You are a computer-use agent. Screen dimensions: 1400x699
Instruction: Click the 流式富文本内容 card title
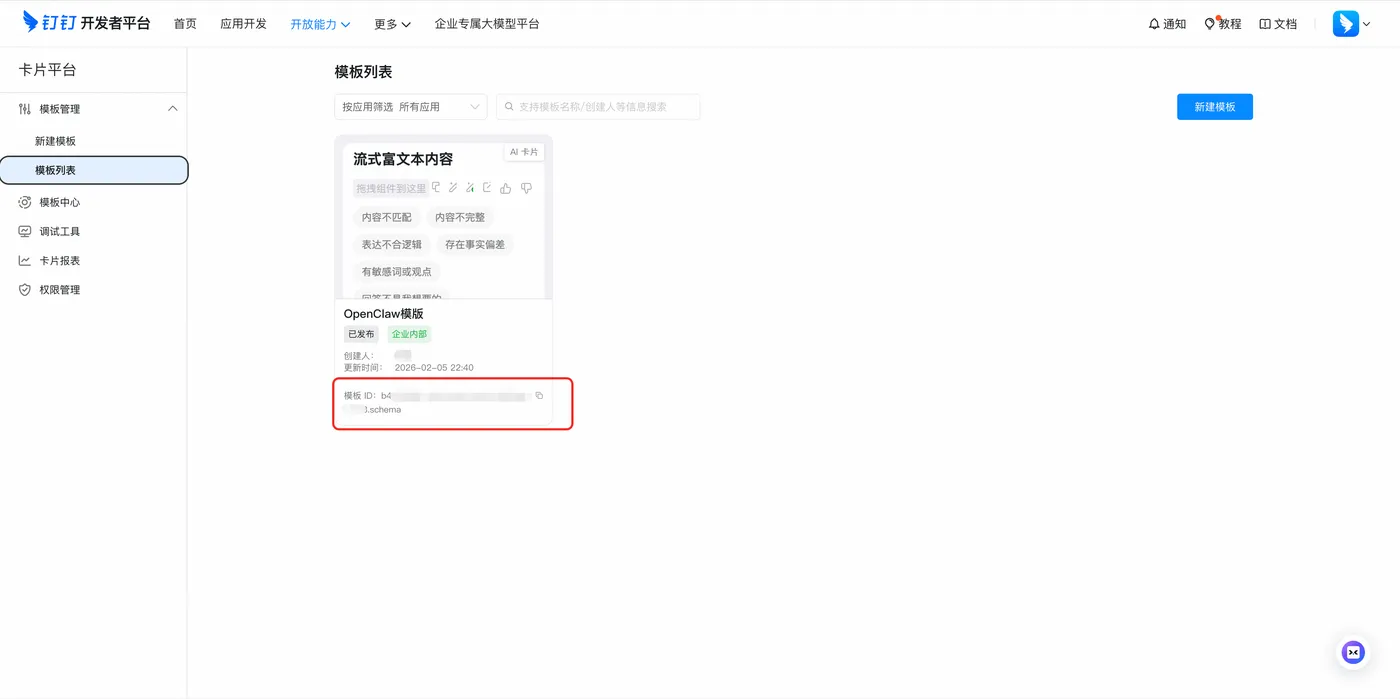pyautogui.click(x=403, y=159)
